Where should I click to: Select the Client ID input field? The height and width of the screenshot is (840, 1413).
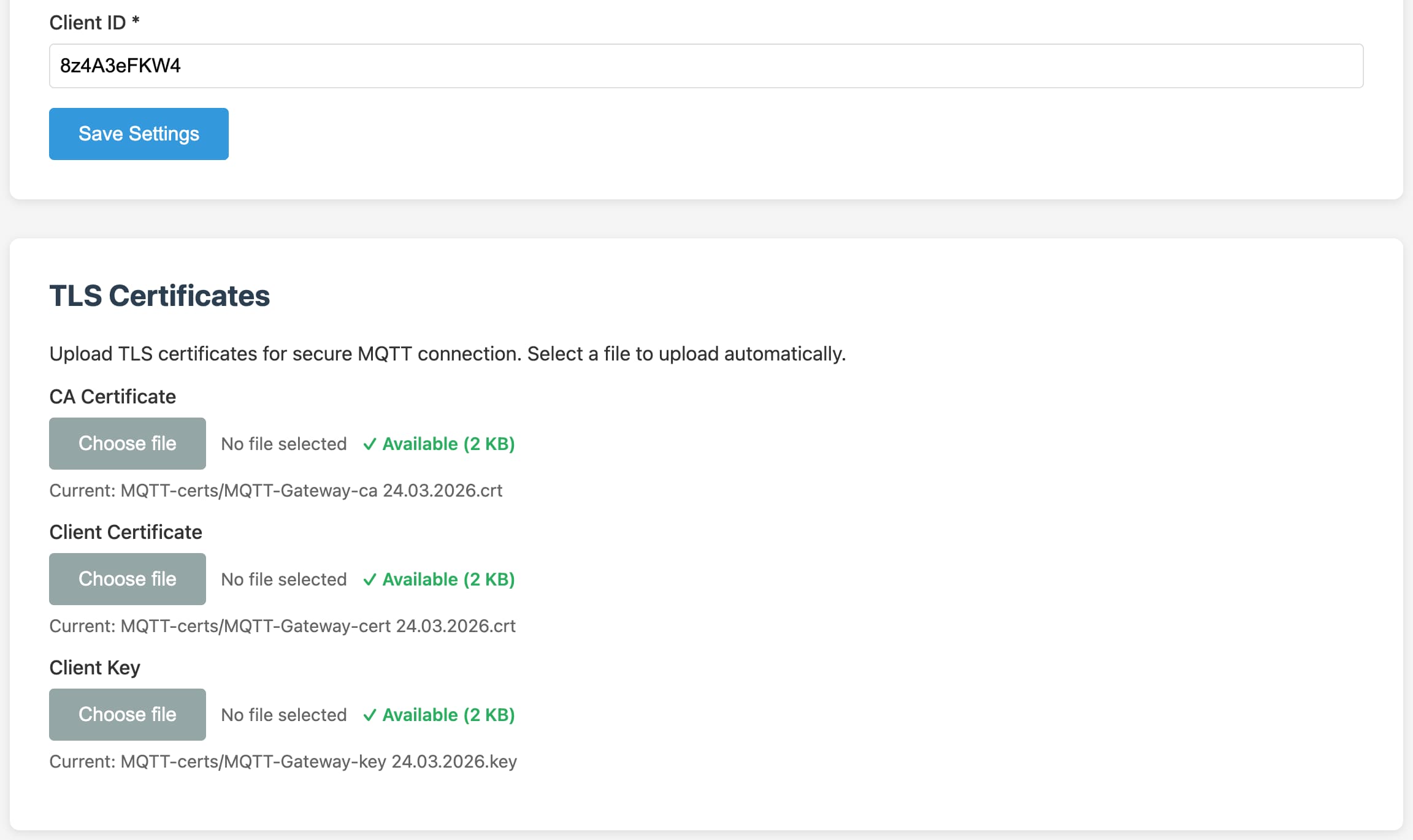coord(705,66)
